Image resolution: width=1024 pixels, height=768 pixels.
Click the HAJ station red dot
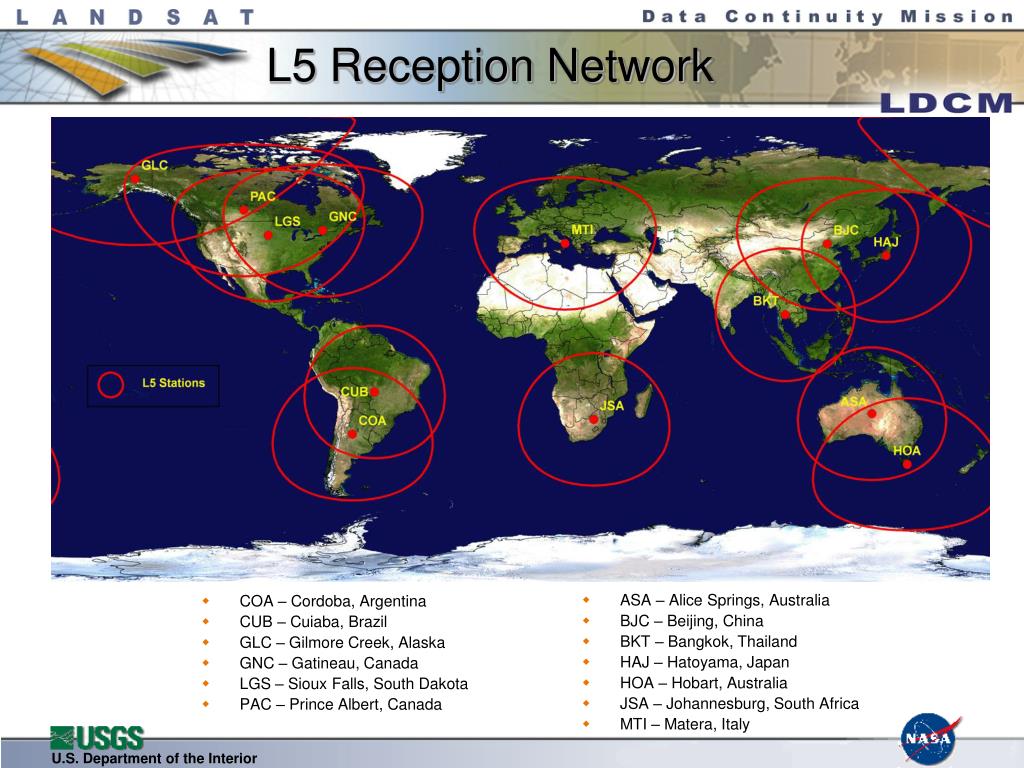886,255
